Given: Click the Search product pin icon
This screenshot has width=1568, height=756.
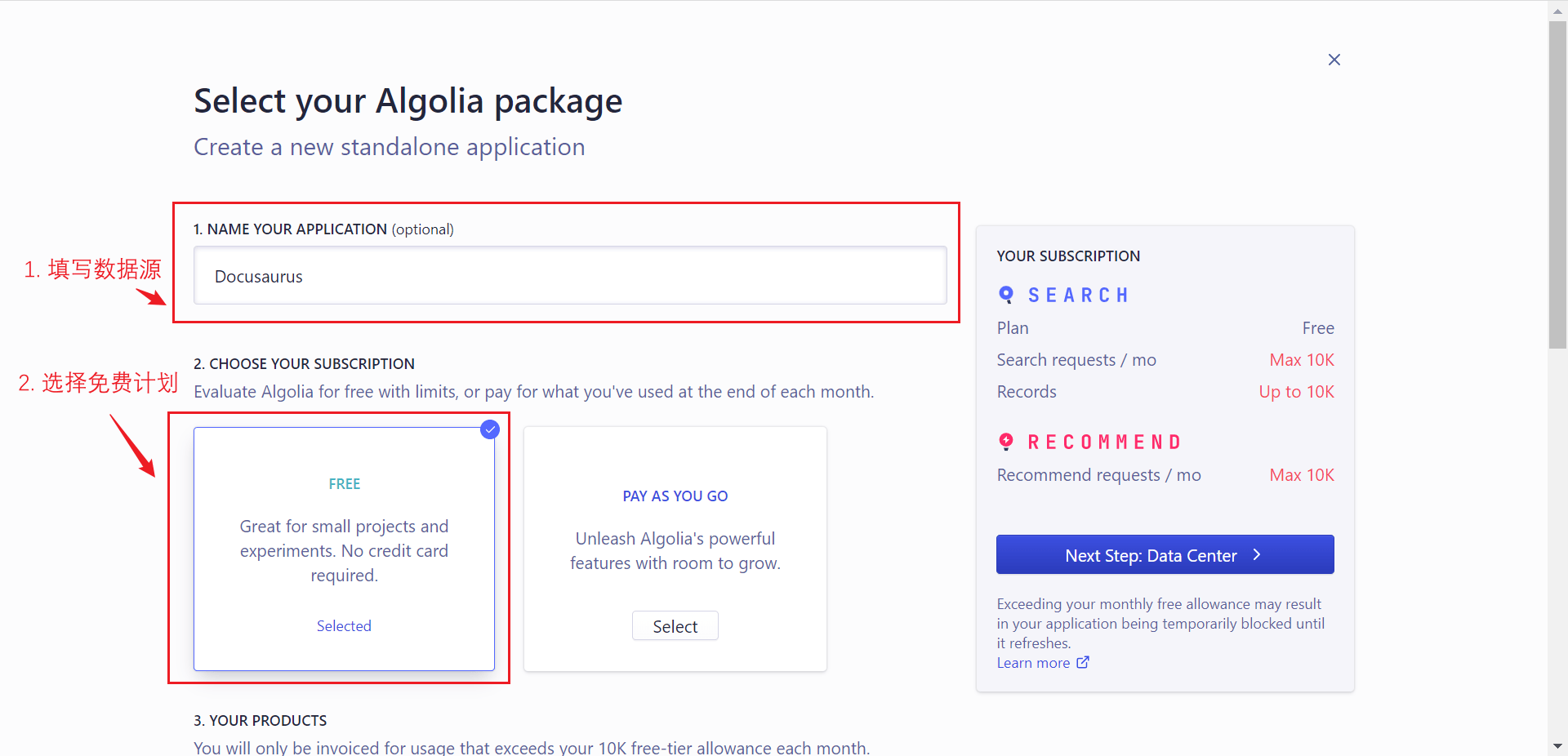Looking at the screenshot, I should coord(1006,295).
